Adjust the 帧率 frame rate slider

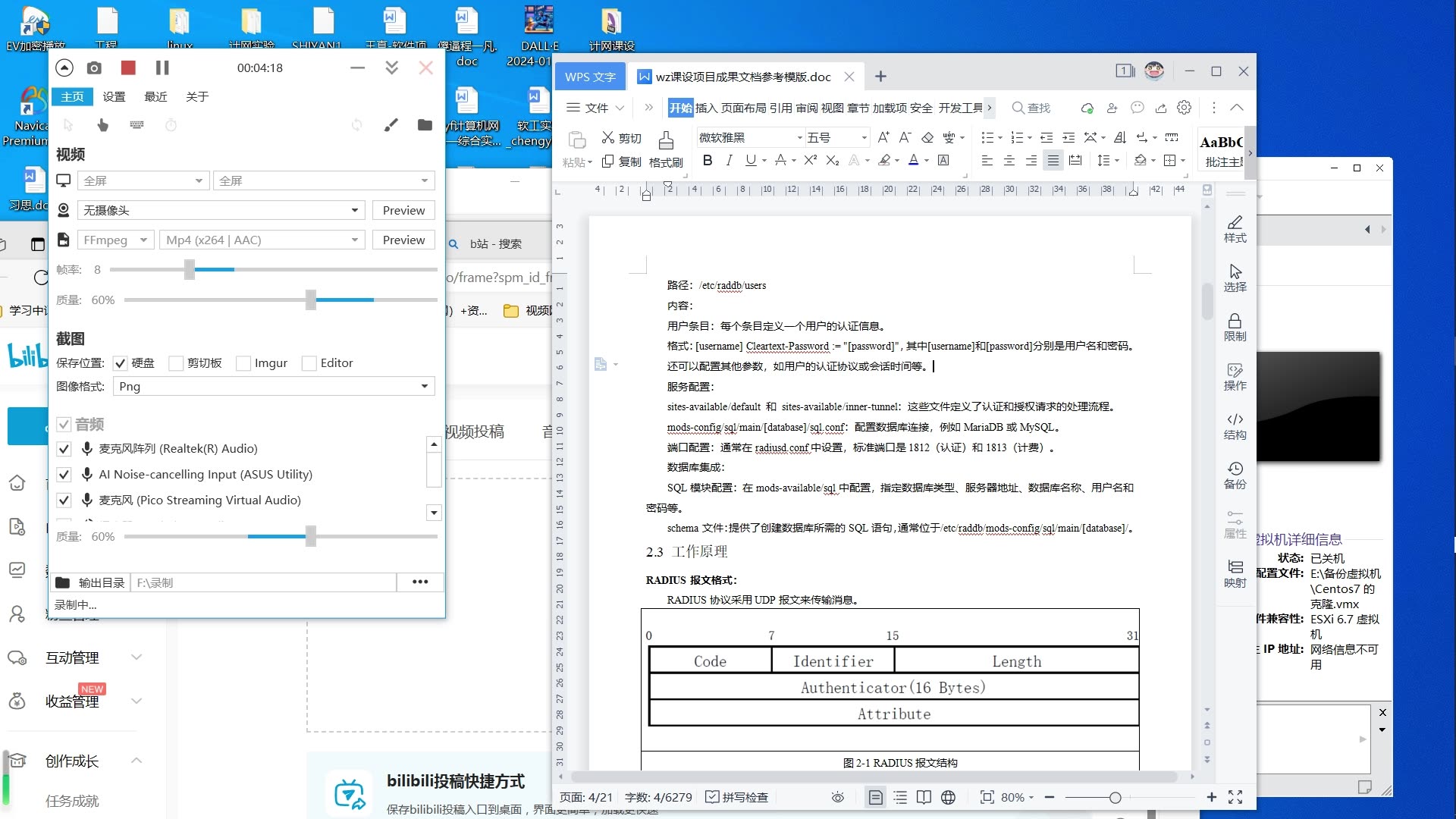coord(190,269)
